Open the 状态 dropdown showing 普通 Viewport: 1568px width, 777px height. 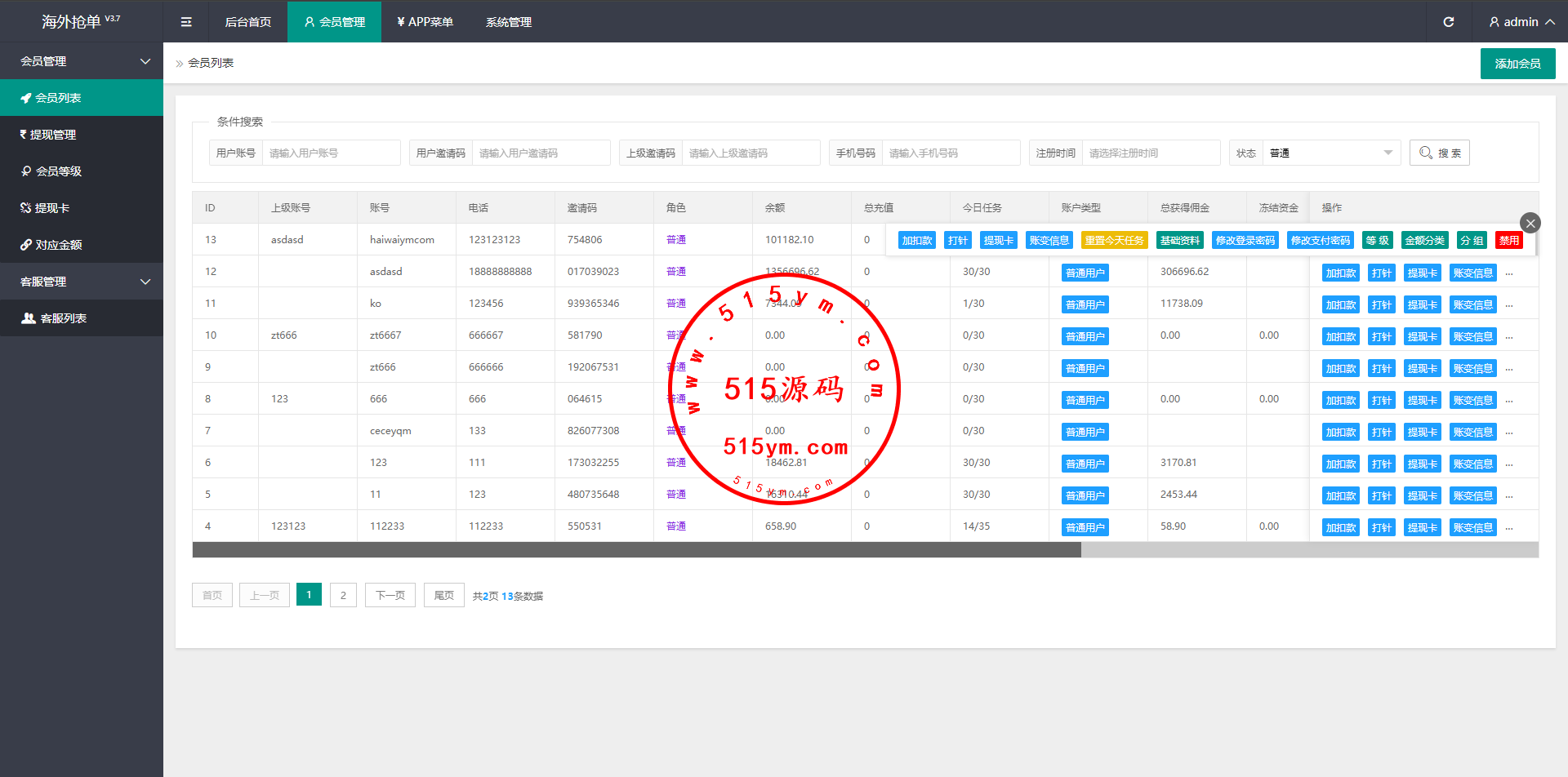point(1330,153)
